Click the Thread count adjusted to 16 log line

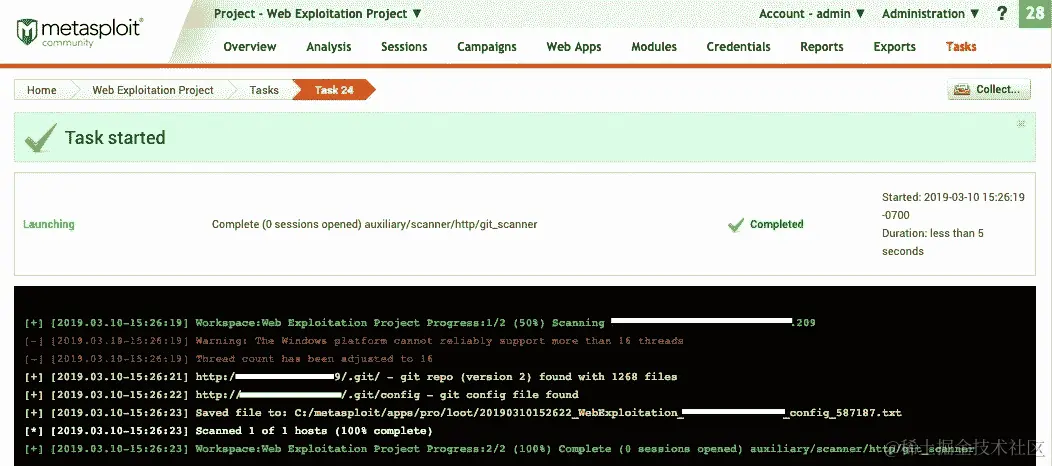coord(229,359)
